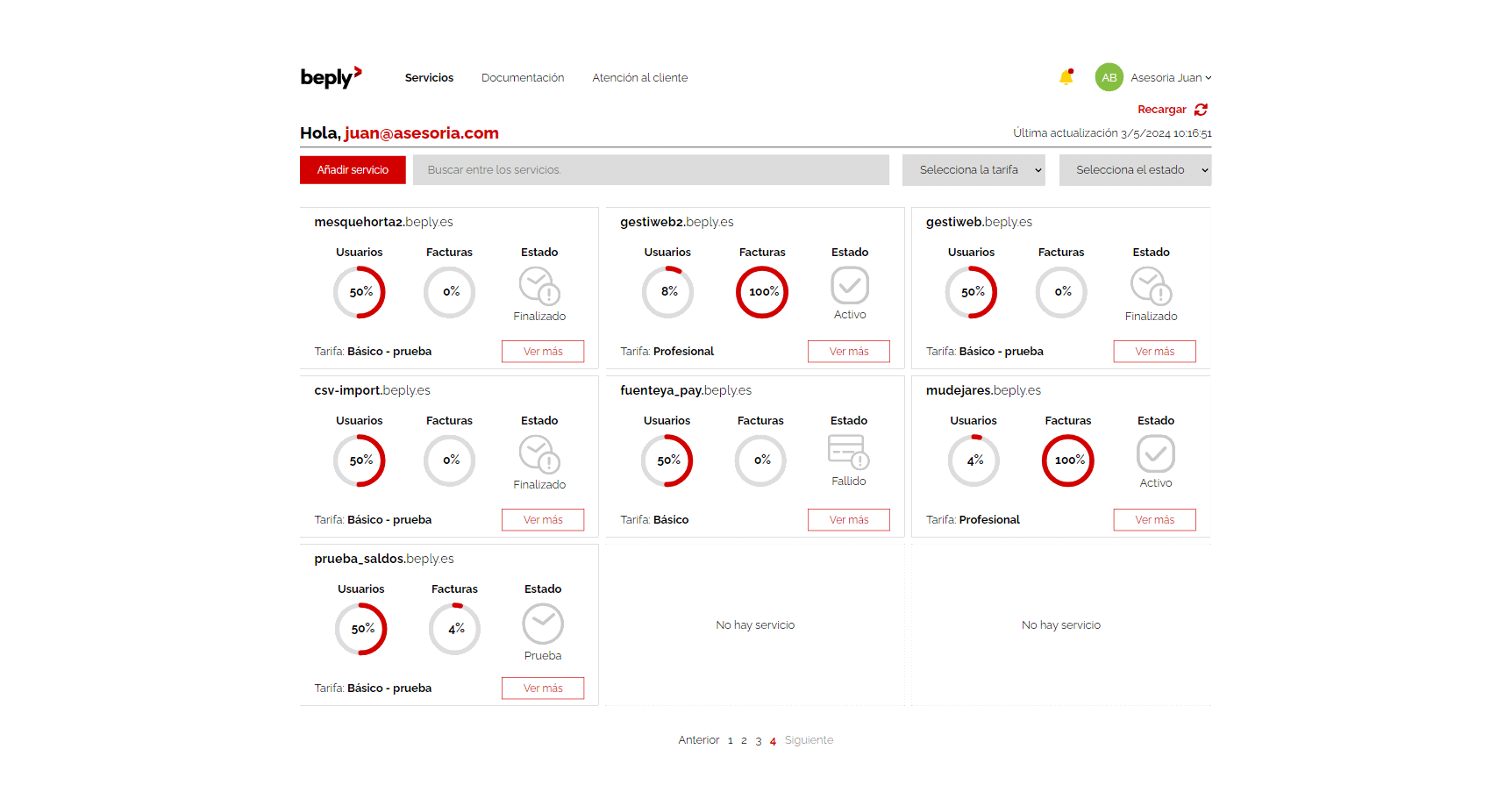Viewport: 1512px width, 806px height.
Task: Click Finalizado status icon for csv-import
Action: click(x=539, y=454)
